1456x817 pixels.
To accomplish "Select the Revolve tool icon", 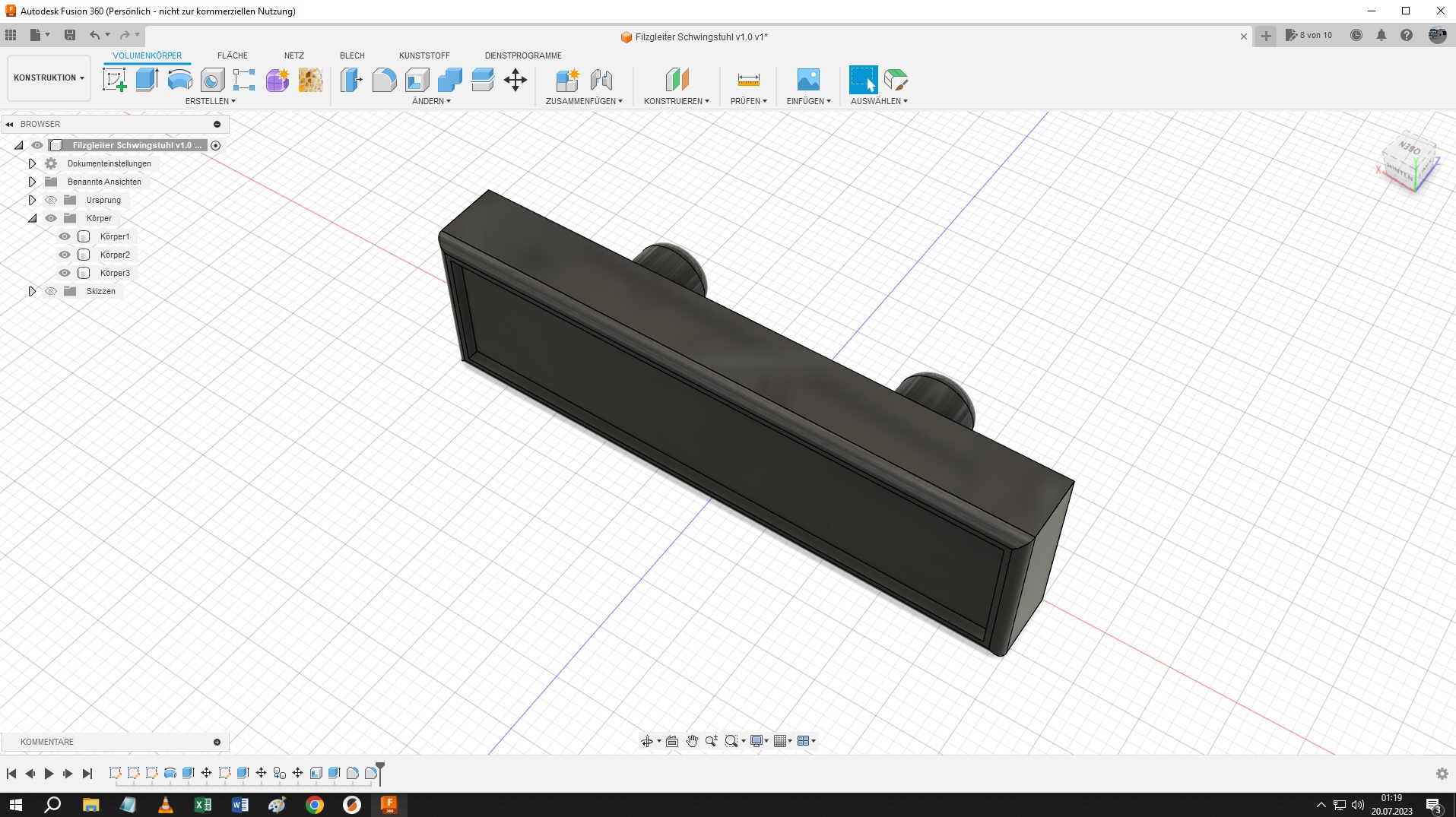I will pyautogui.click(x=179, y=80).
